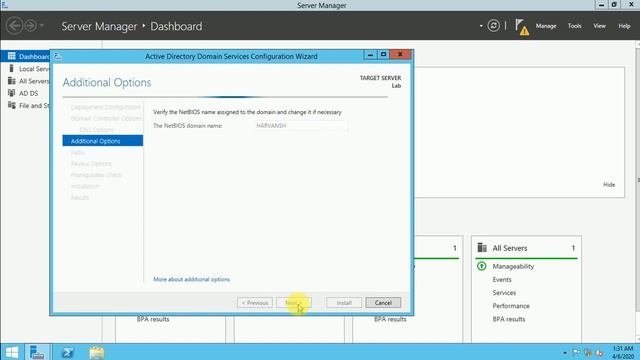Click the Local Server icon in sidebar
Screen dimensions: 640x360
(x=11, y=68)
